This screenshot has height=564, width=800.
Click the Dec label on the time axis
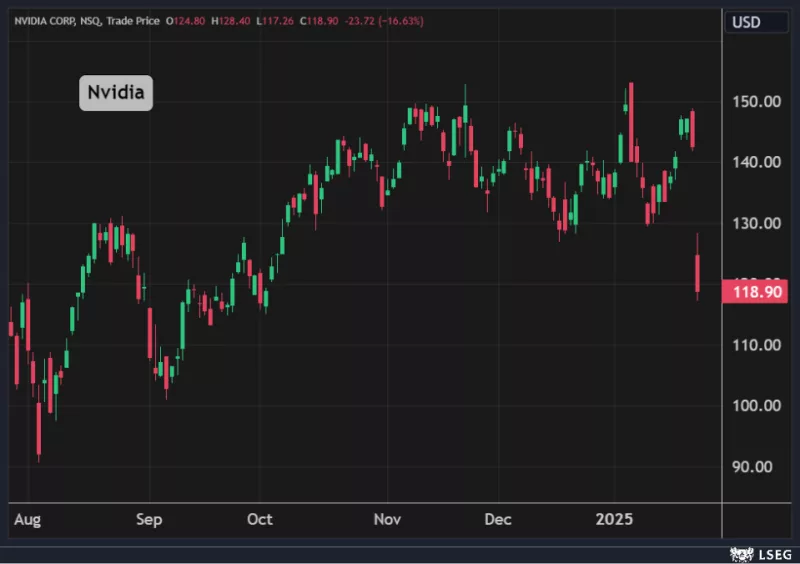click(498, 520)
